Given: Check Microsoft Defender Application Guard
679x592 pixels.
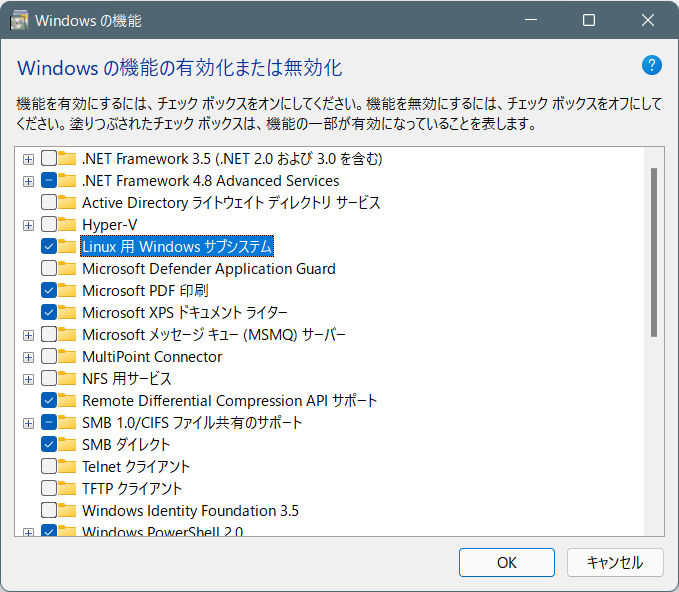Looking at the screenshot, I should [x=49, y=269].
